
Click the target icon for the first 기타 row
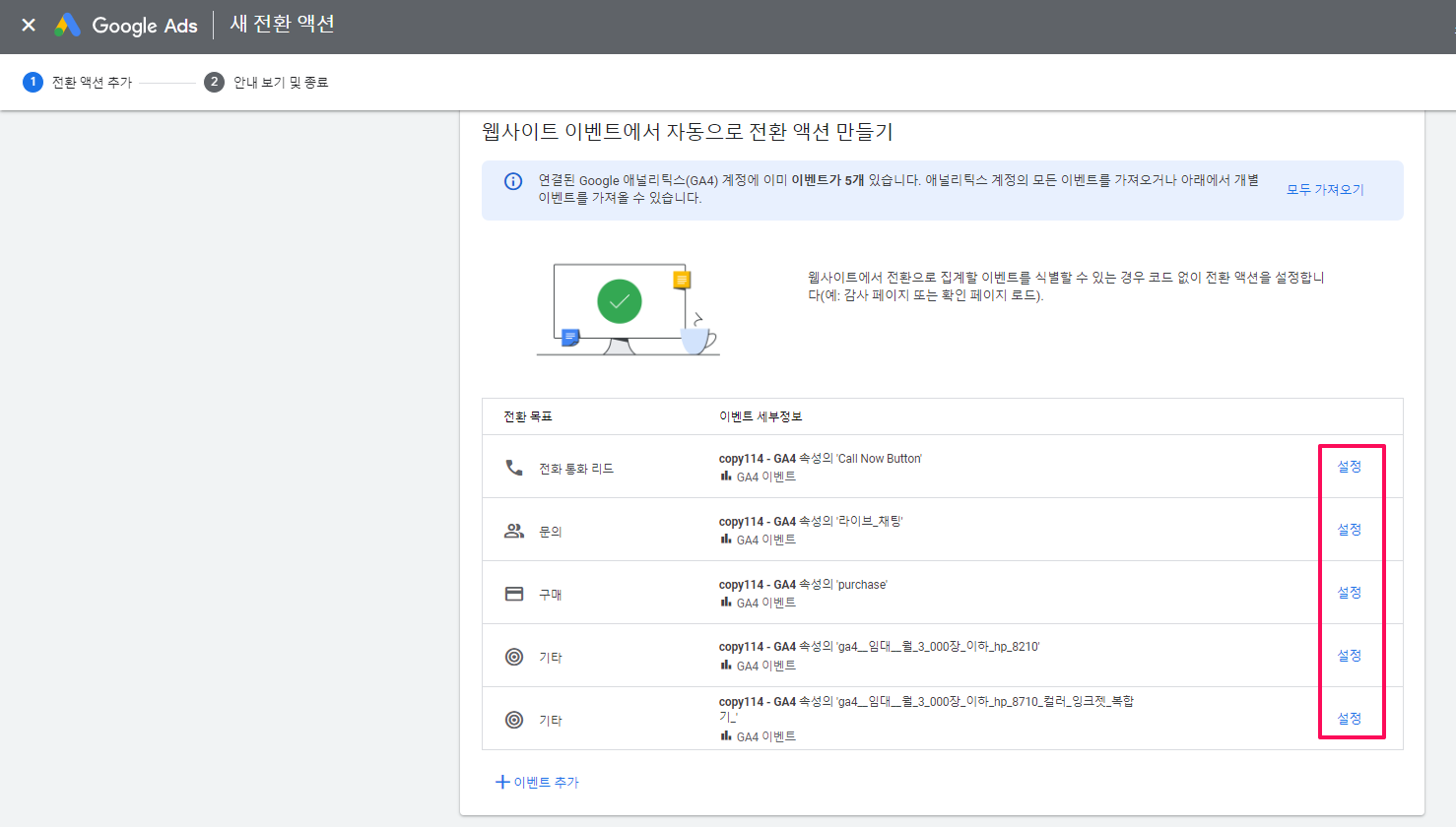pos(513,655)
